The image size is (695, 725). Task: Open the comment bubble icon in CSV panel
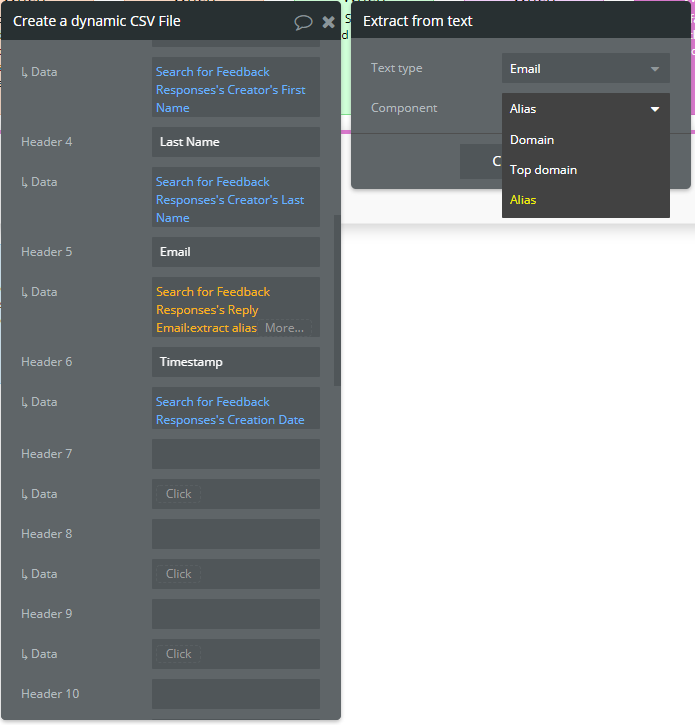(303, 22)
